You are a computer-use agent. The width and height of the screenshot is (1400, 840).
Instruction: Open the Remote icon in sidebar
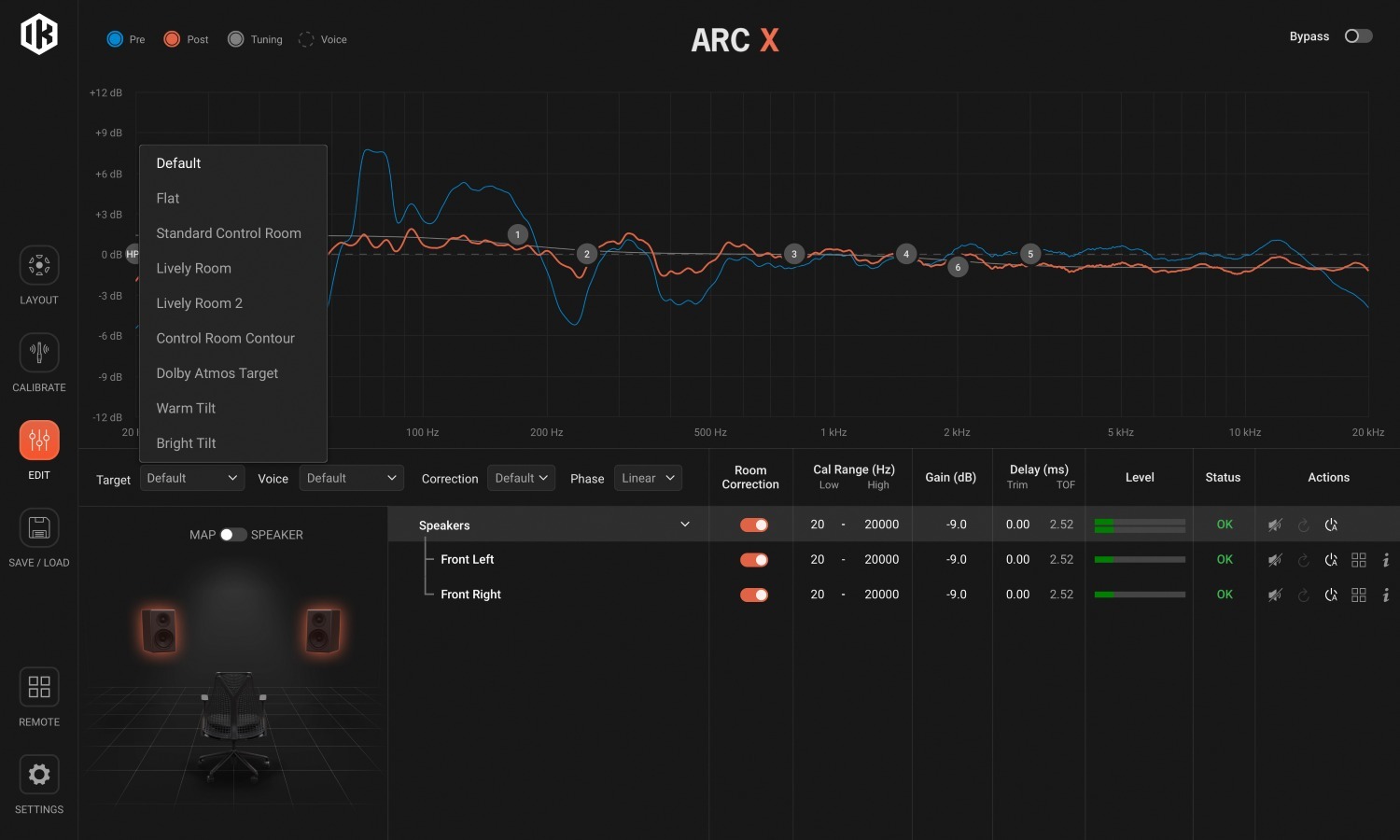point(39,688)
